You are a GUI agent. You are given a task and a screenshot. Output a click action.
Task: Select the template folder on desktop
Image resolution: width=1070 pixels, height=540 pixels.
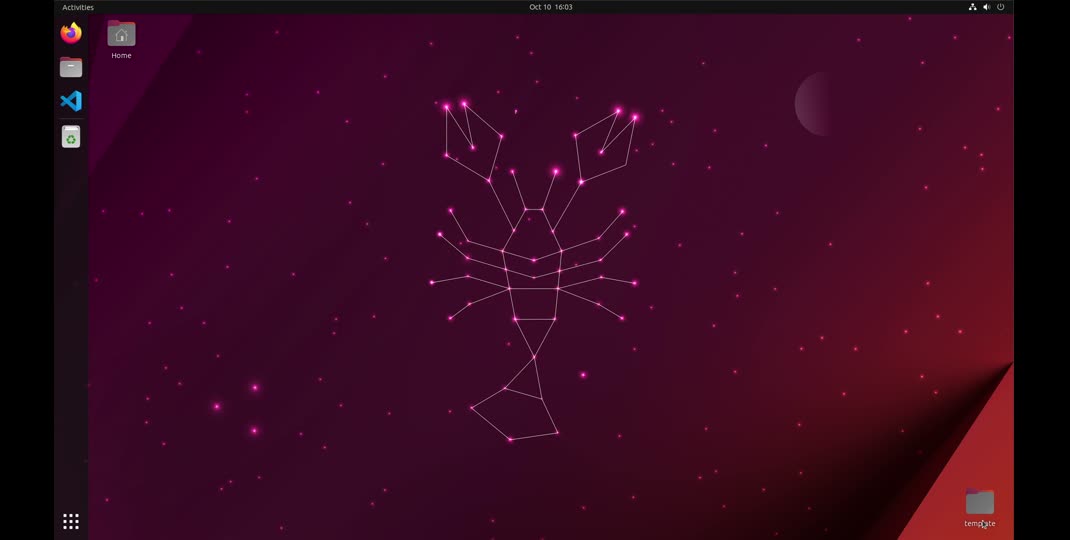pyautogui.click(x=980, y=502)
